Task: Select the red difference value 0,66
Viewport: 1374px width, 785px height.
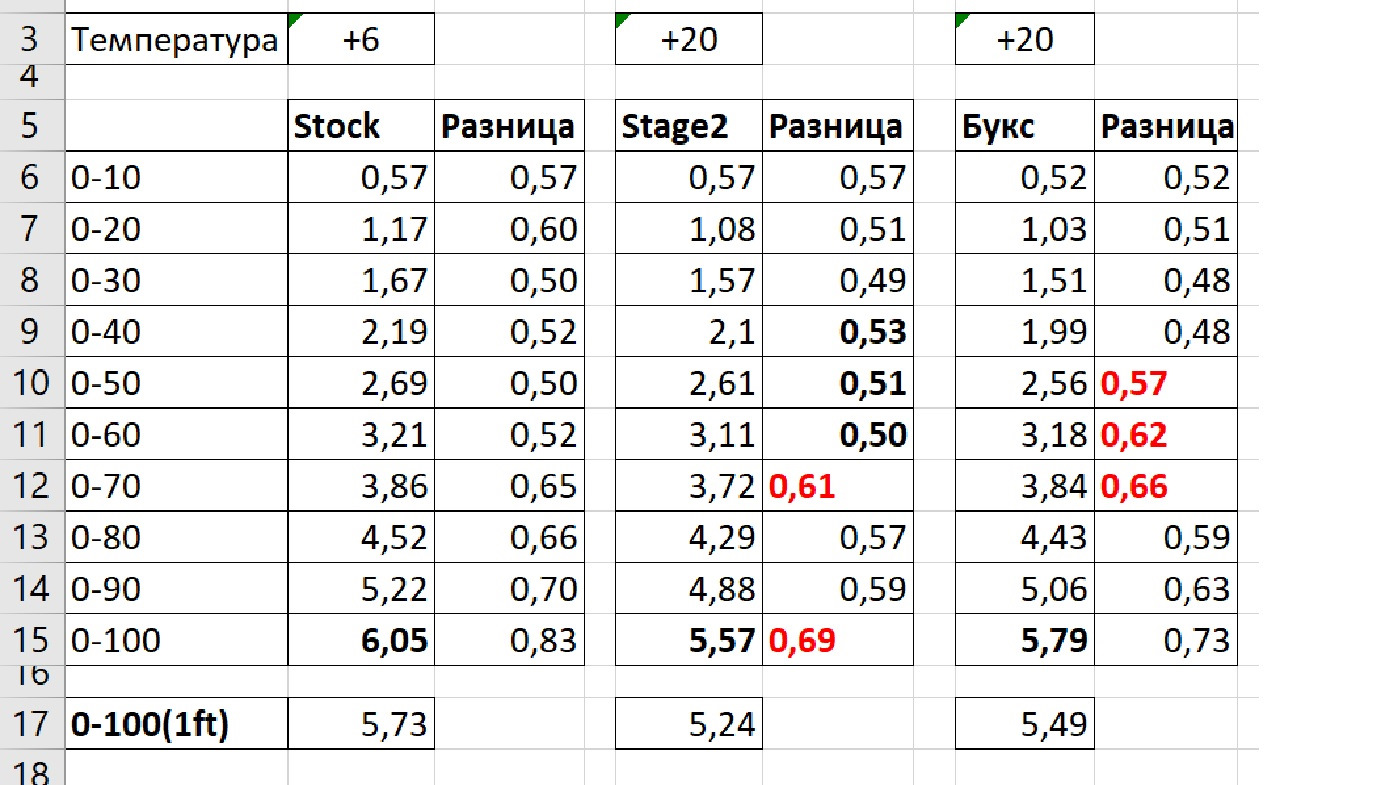Action: tap(1166, 486)
